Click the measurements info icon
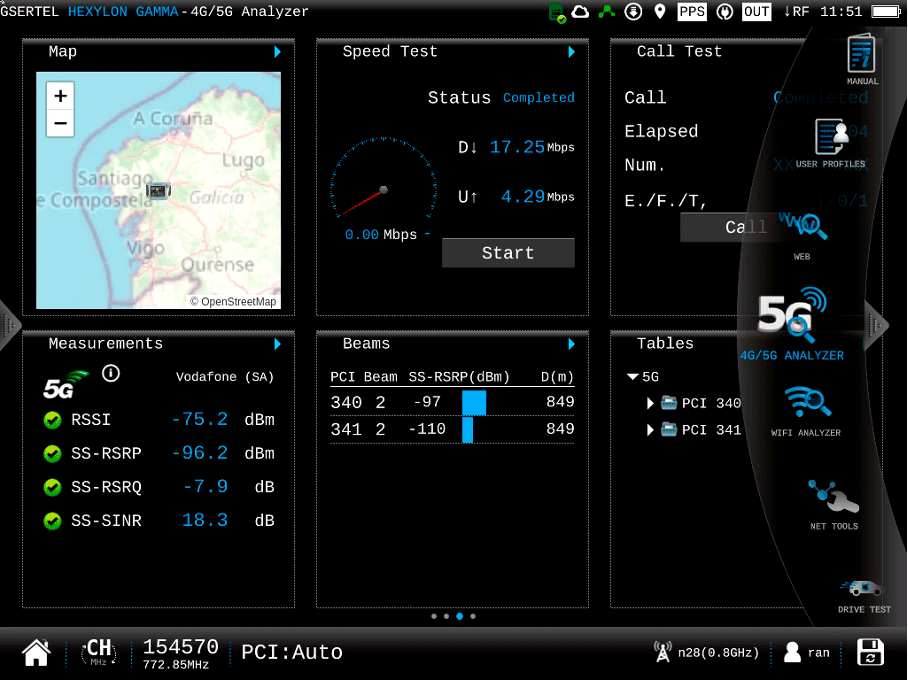 [x=111, y=373]
